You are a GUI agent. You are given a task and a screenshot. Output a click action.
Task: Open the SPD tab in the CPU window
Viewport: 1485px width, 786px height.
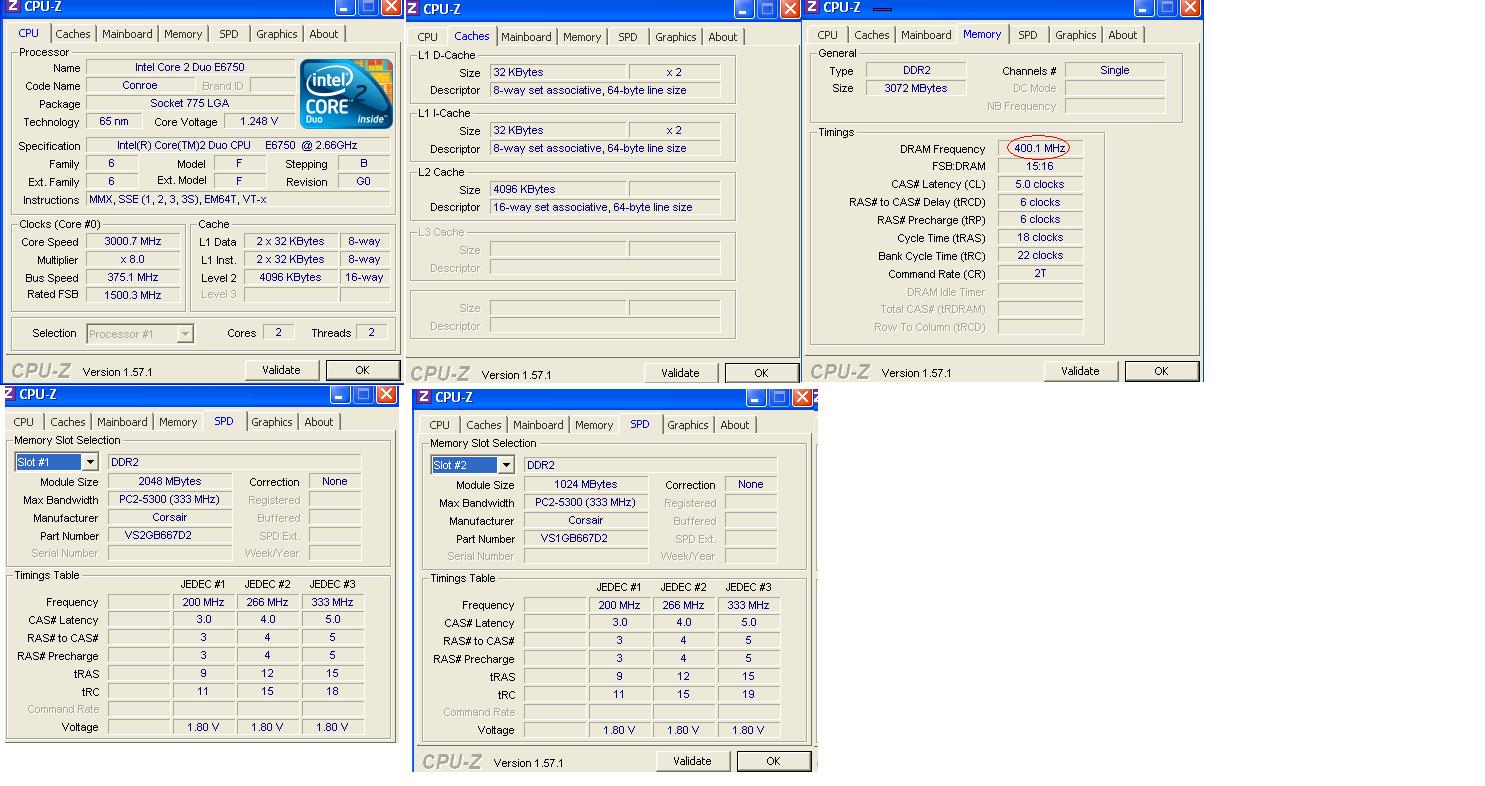[229, 33]
